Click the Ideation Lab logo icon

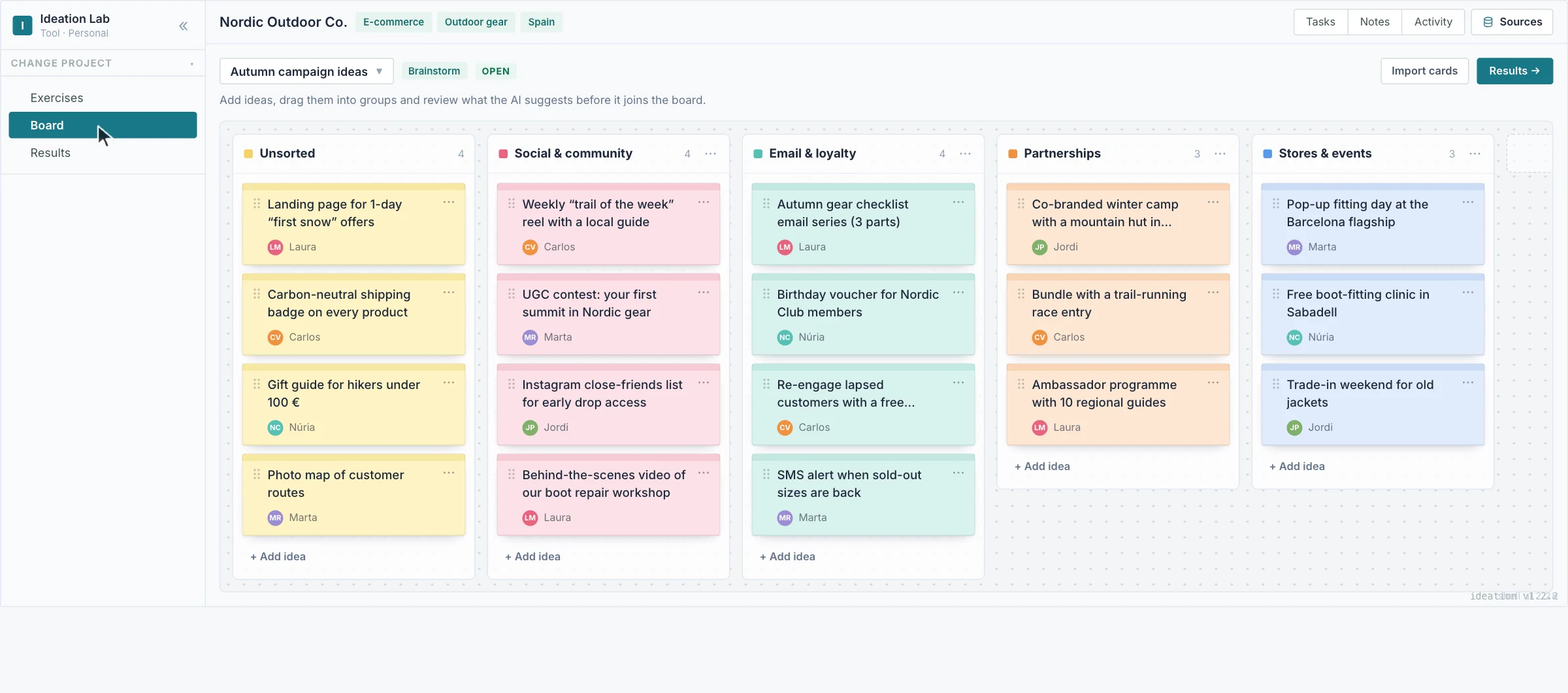[22, 25]
